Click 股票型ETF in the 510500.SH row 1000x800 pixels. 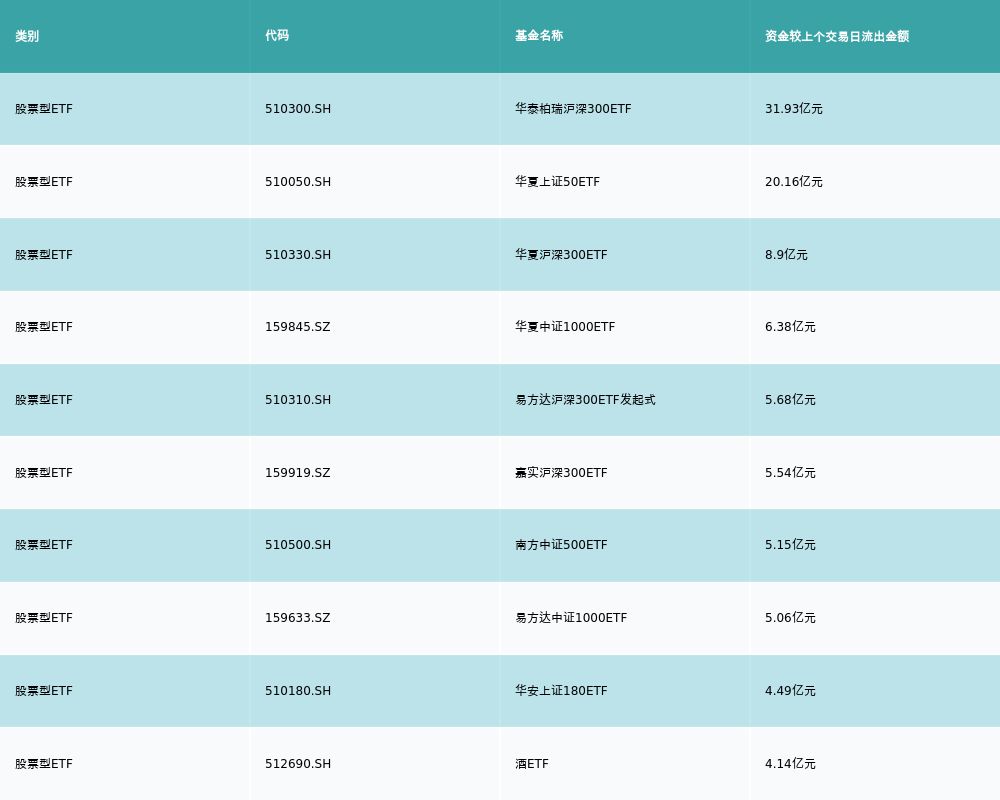(44, 545)
